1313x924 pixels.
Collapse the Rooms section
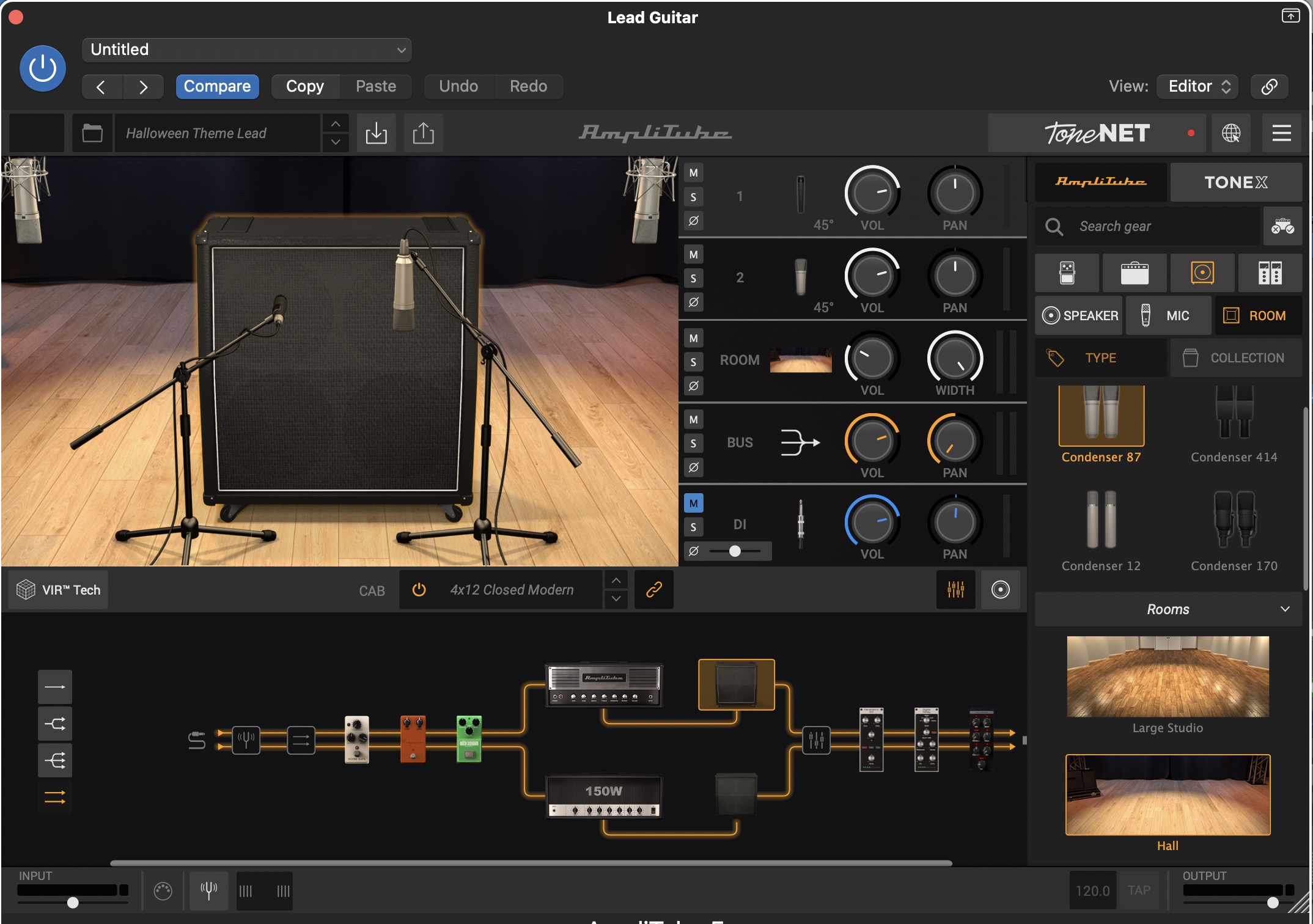[1285, 609]
